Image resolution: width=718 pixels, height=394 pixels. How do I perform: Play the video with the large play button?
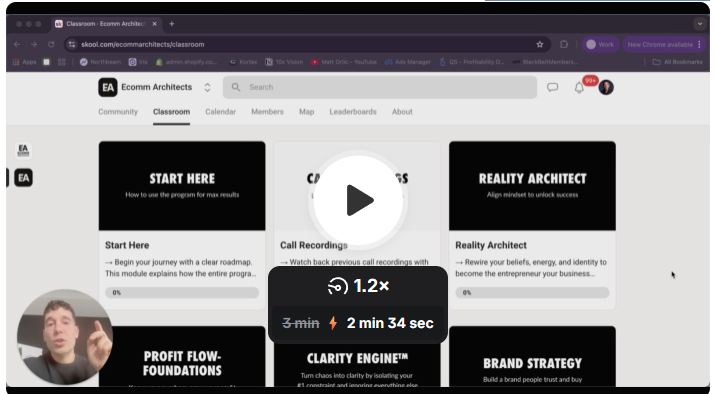click(x=358, y=200)
